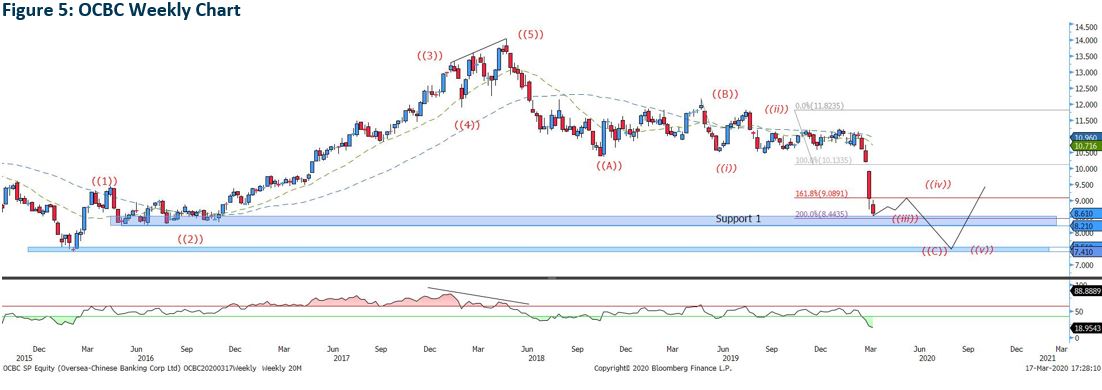Image resolution: width=1102 pixels, height=390 pixels.
Task: Select the ((2)) wave label
Action: coord(190,239)
